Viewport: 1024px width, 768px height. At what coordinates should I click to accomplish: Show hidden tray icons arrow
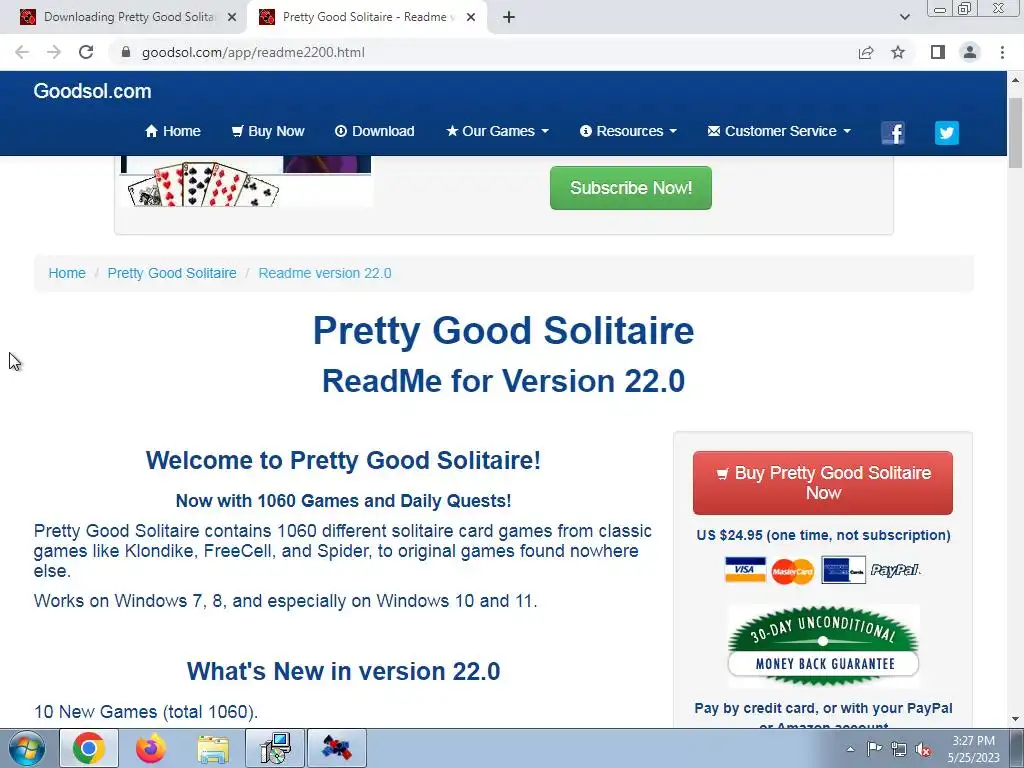coord(850,749)
